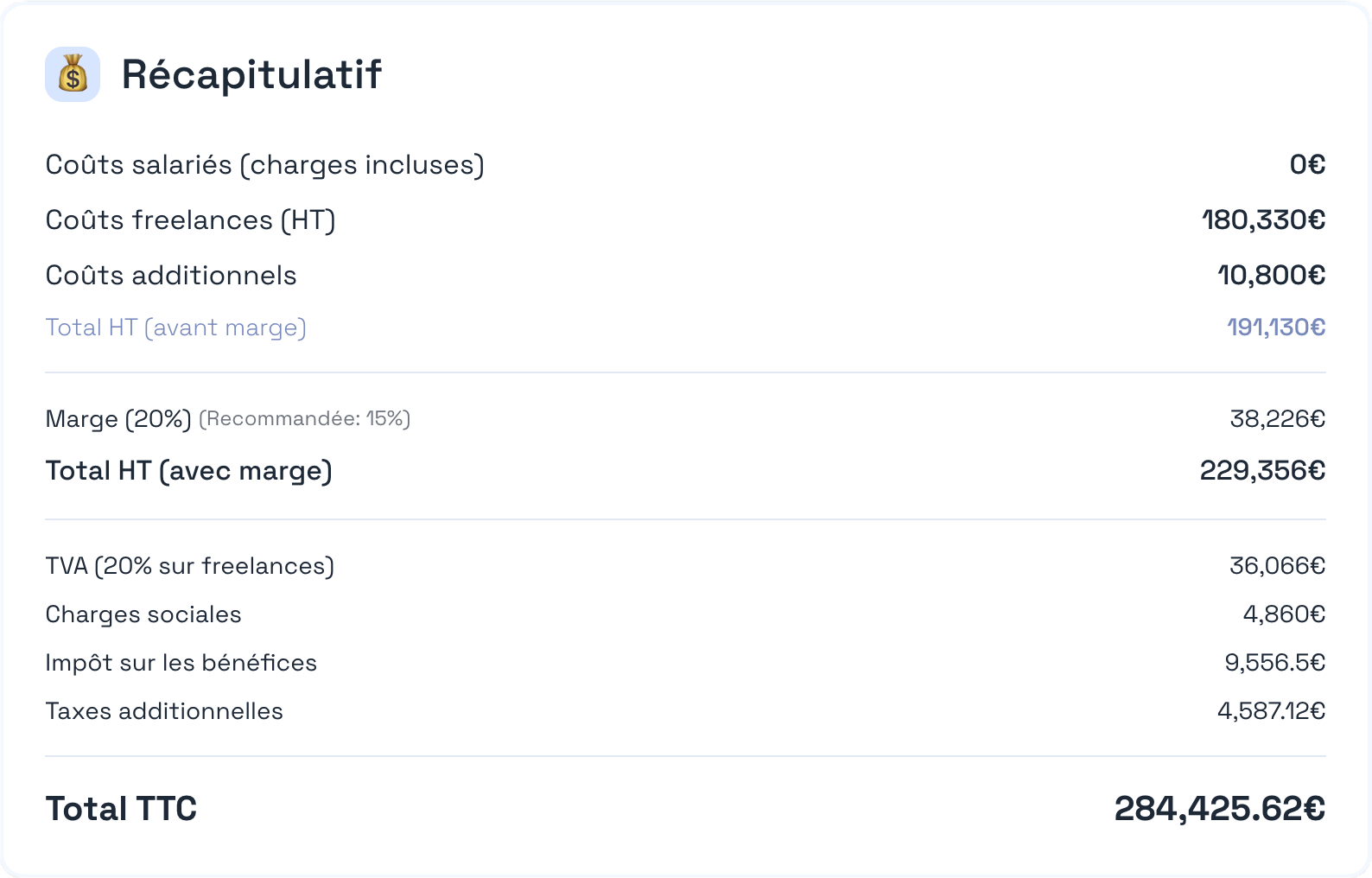Screen dimensions: 1372x878
Task: Select the 10,800€ additional costs value
Action: tap(1271, 275)
